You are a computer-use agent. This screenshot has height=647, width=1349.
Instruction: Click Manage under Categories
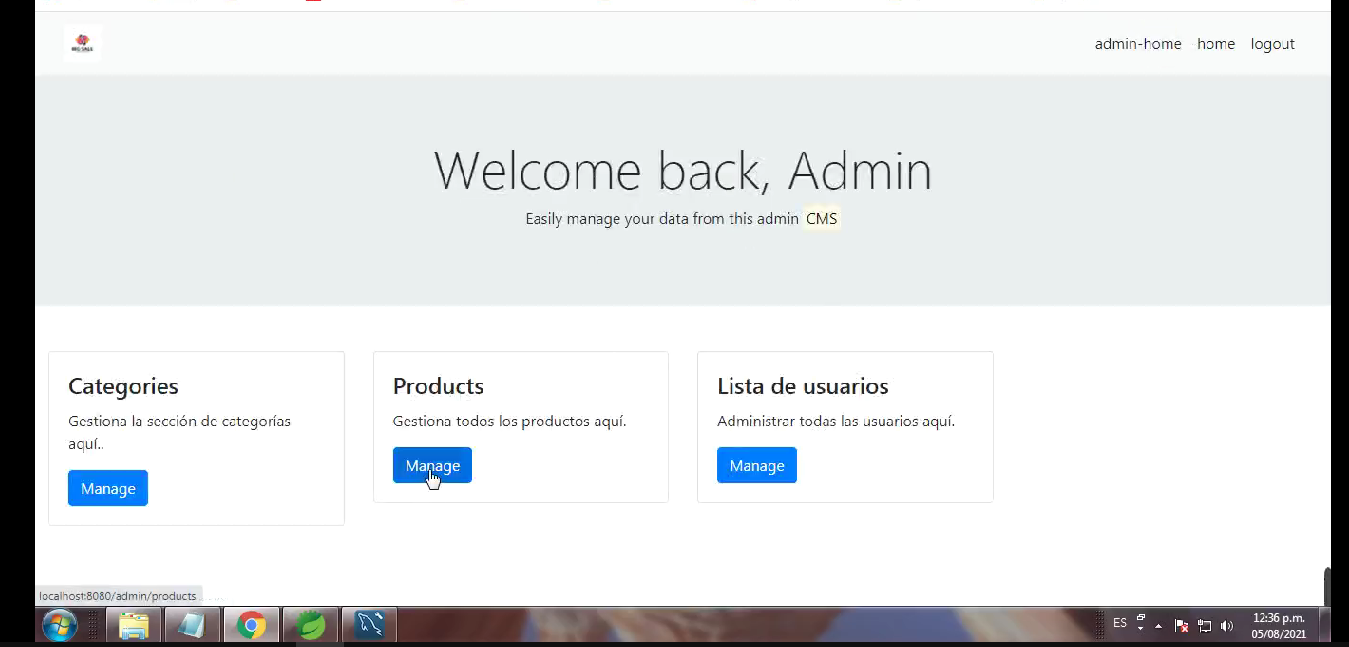coord(108,488)
